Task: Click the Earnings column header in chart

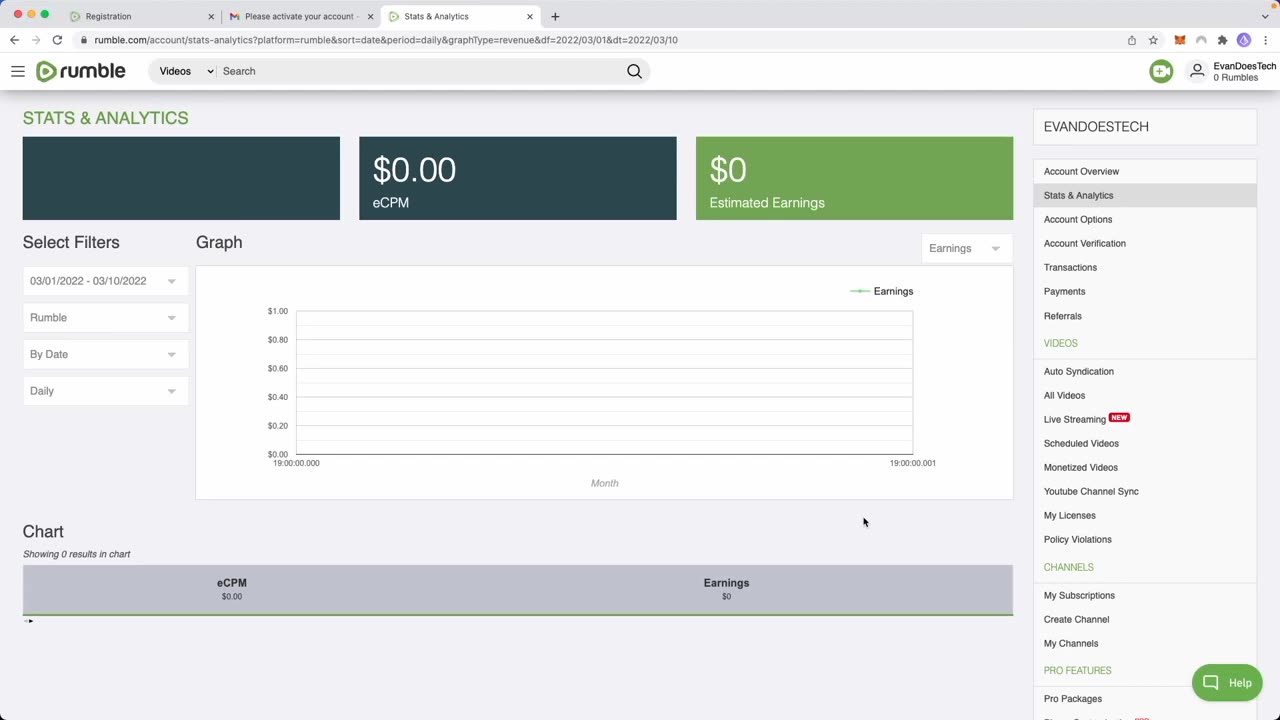Action: (x=726, y=583)
